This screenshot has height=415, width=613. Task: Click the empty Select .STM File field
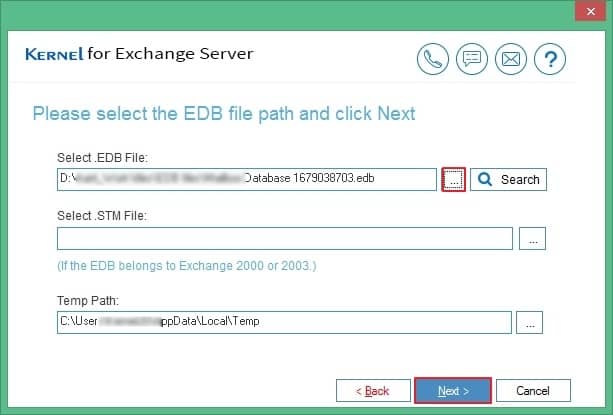[285, 238]
